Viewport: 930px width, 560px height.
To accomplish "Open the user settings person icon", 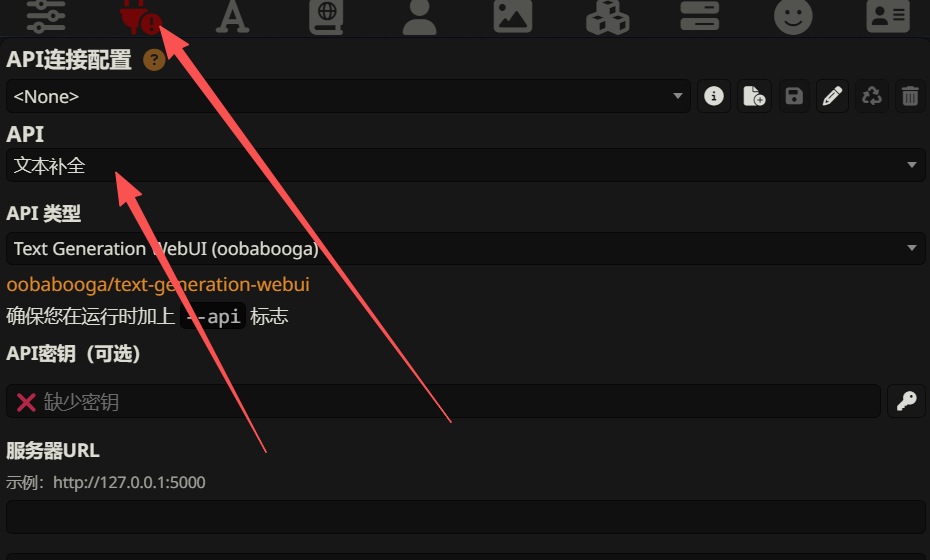I will (x=419, y=16).
